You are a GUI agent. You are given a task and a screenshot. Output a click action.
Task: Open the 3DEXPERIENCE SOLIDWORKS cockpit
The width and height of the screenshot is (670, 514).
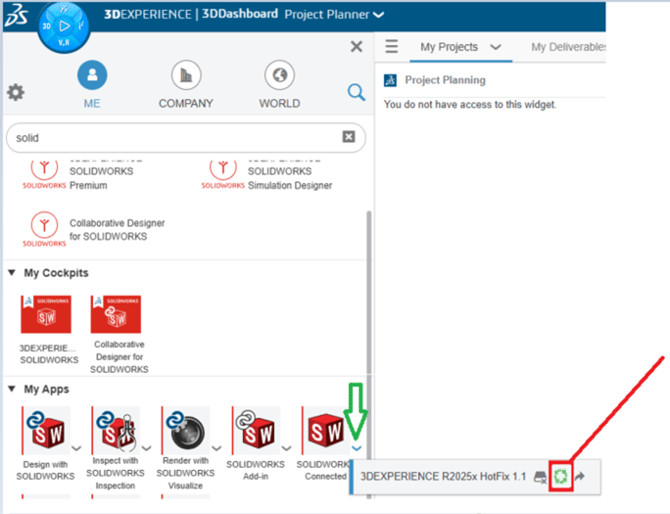46,314
